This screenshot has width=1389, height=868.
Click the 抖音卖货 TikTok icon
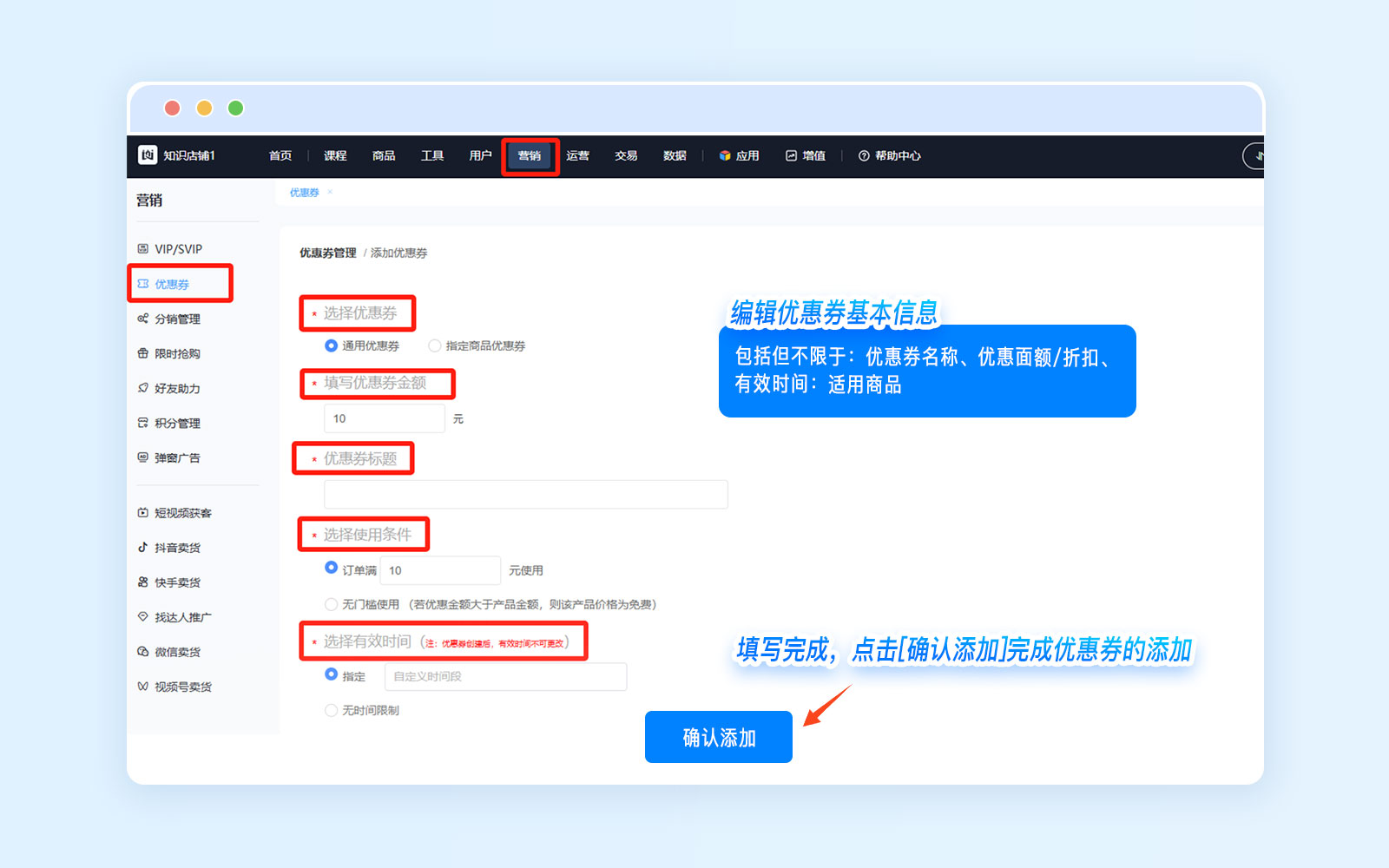click(x=143, y=548)
